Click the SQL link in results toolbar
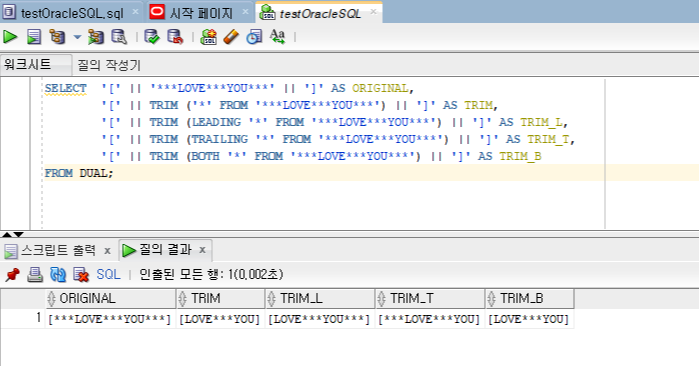 tap(108, 274)
